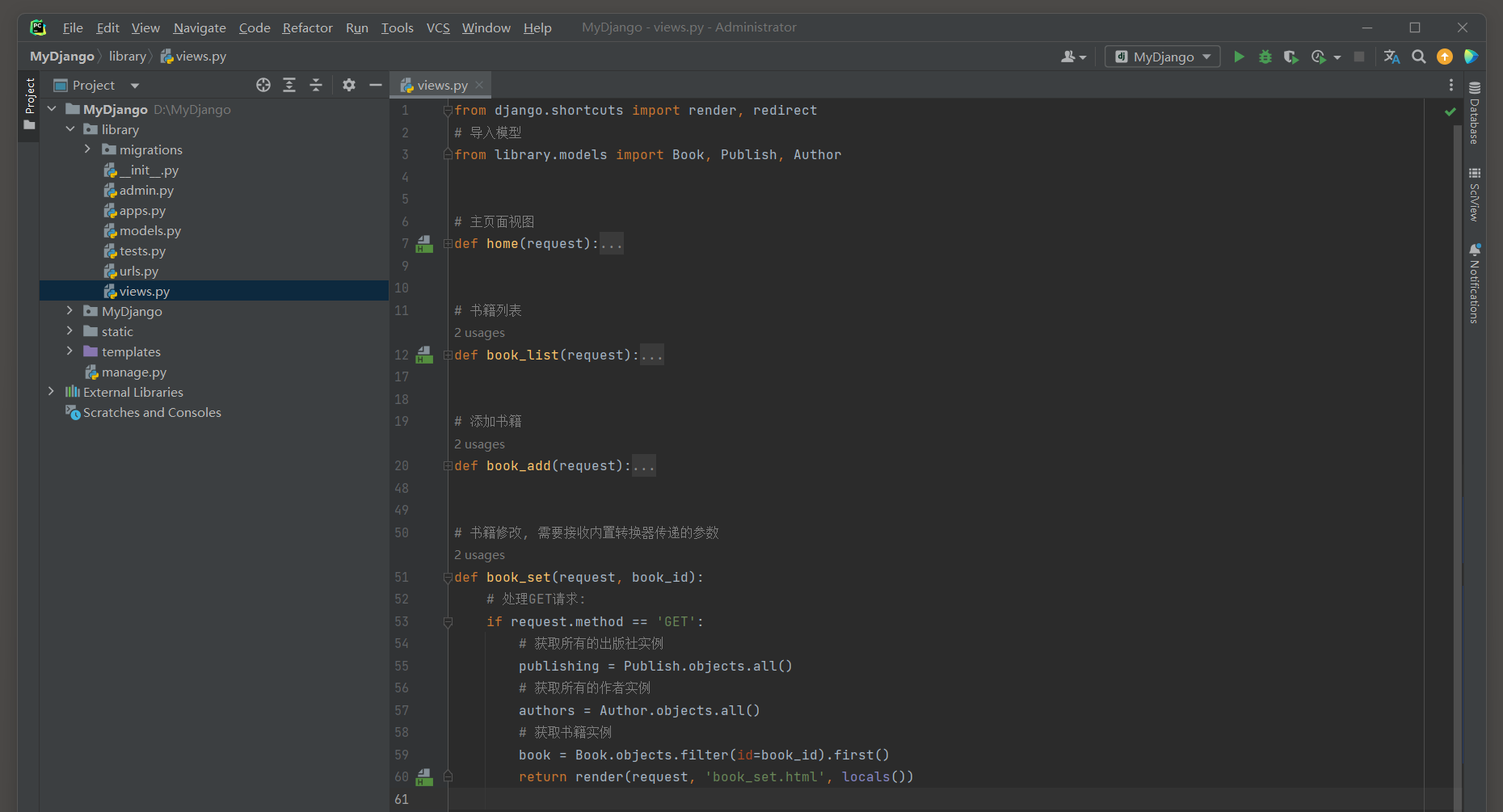
Task: Open the MyDjango run configuration dropdown
Action: coord(1163,57)
